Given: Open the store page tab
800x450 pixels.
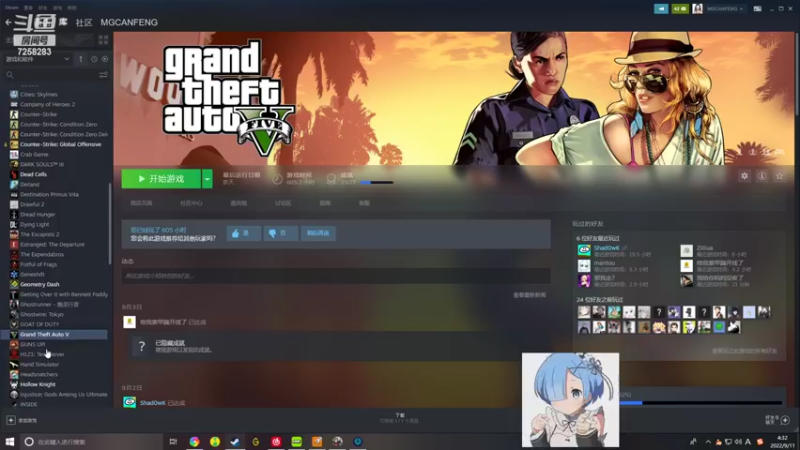Looking at the screenshot, I should (x=141, y=203).
